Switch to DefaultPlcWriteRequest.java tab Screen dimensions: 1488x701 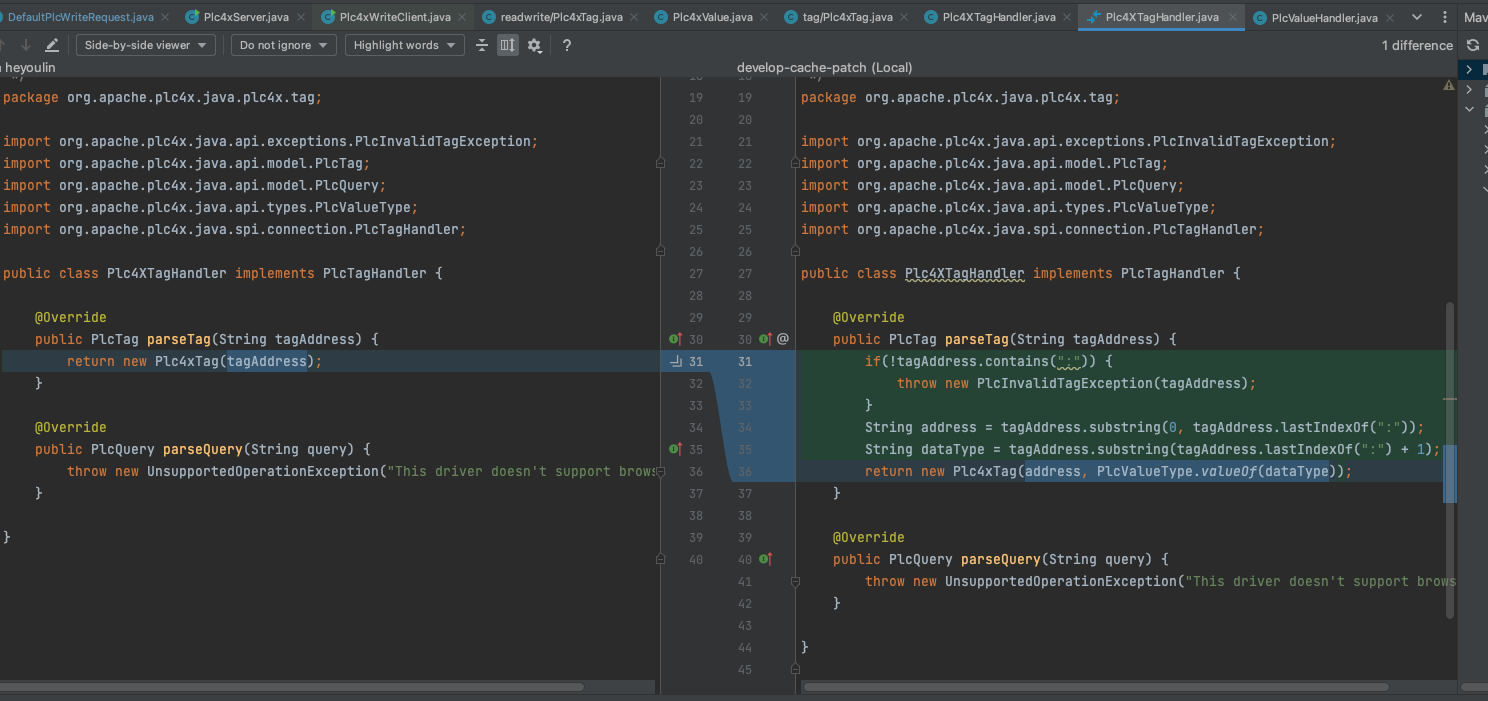[80, 17]
